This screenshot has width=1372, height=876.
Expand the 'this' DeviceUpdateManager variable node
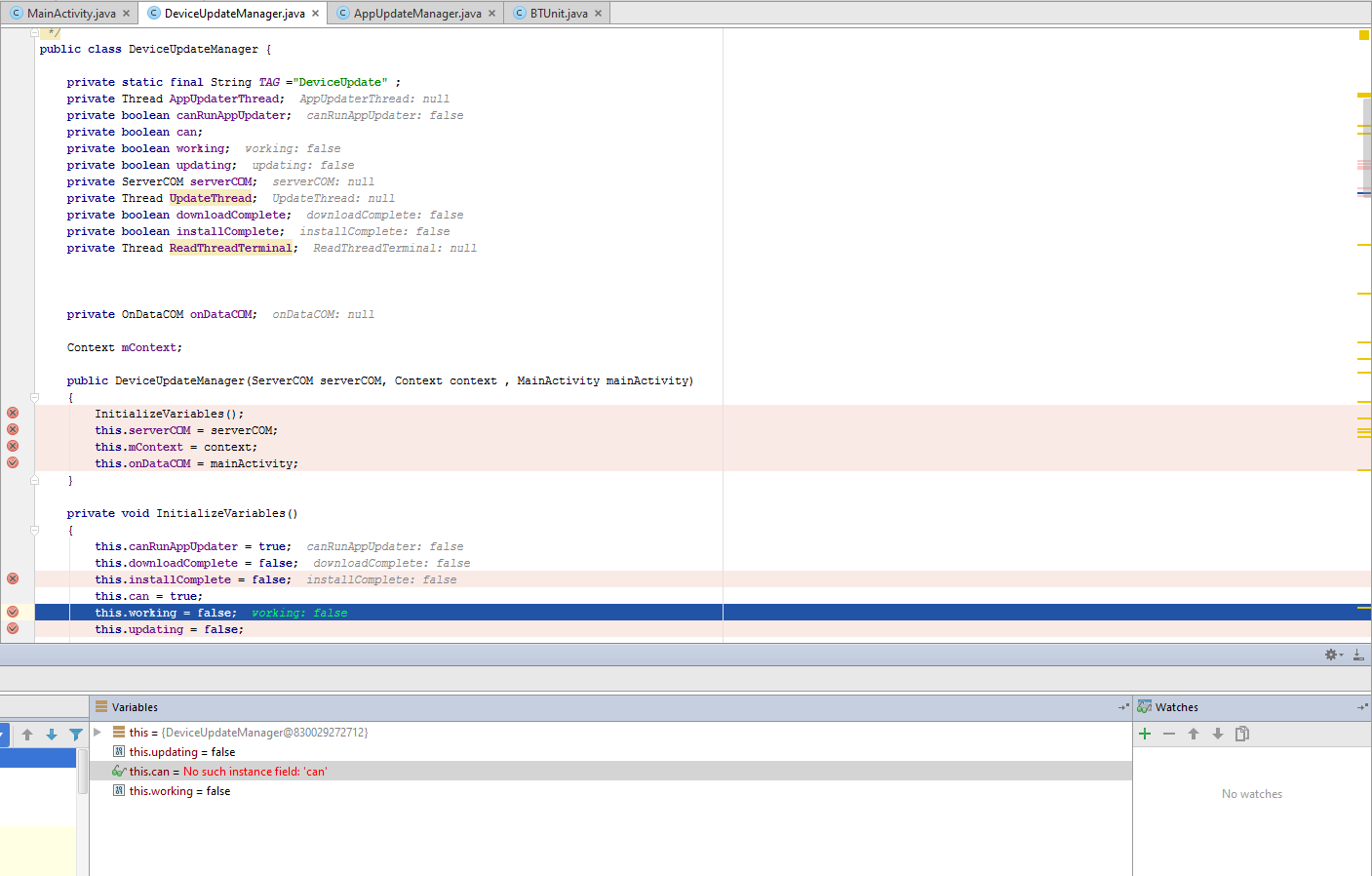[98, 732]
